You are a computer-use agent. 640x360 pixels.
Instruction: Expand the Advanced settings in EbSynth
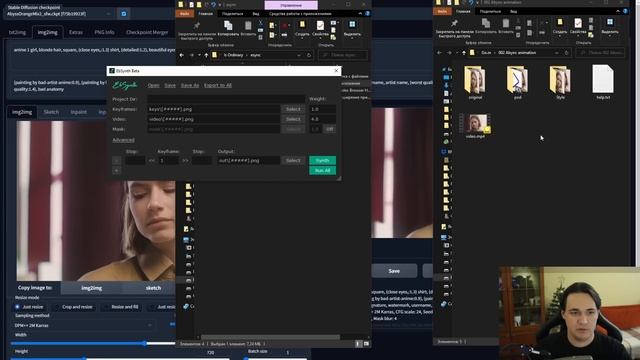point(123,140)
